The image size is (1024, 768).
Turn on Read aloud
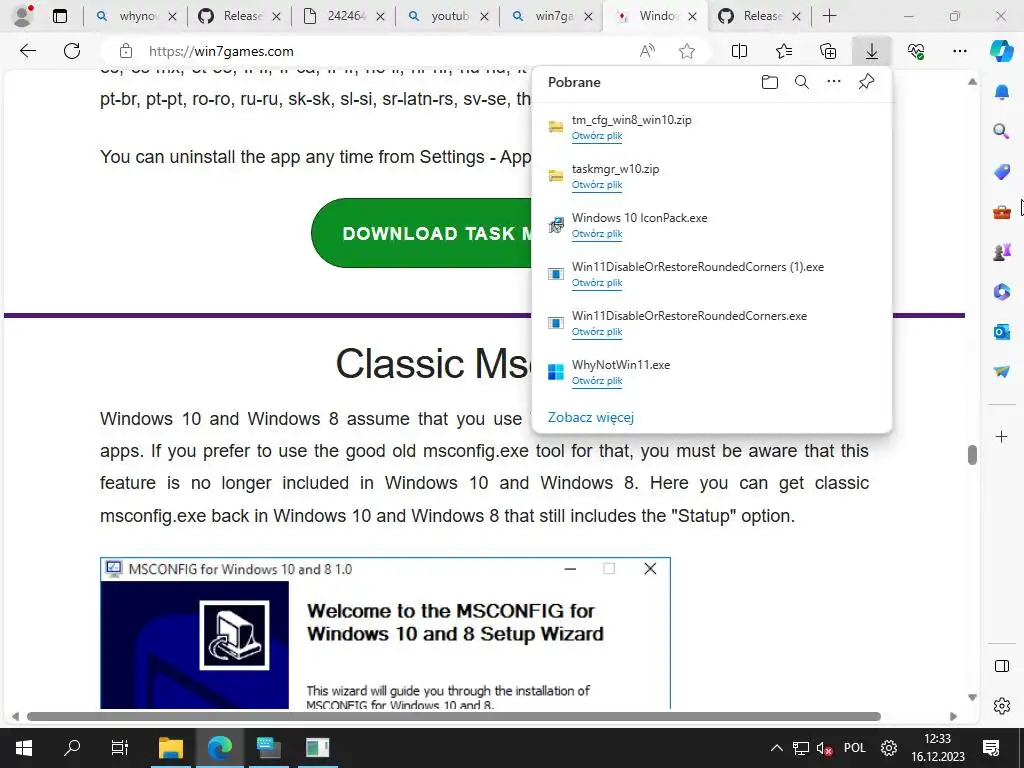point(647,51)
